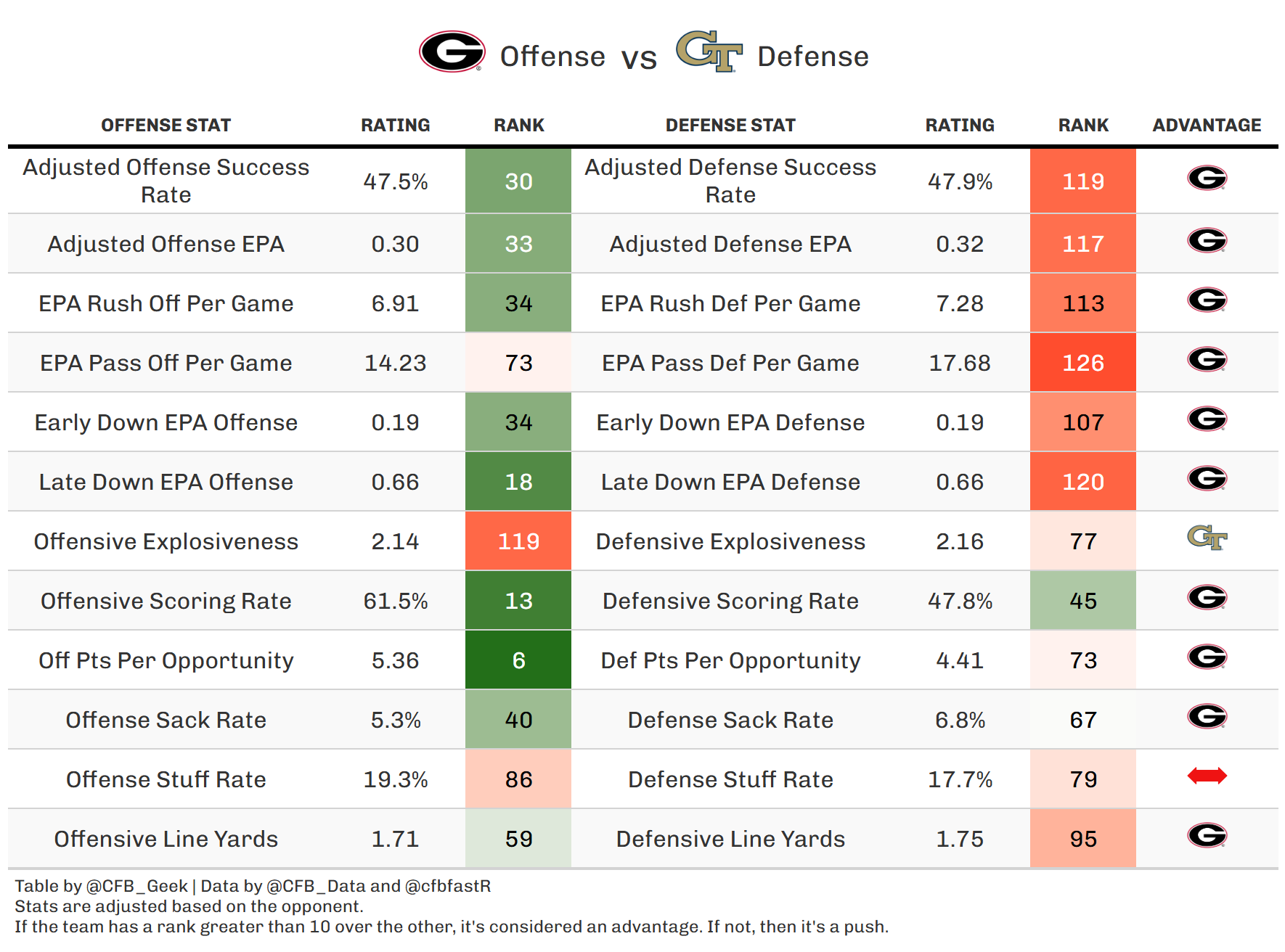
Task: Click the Offensive Explosiveness stat label
Action: click(166, 541)
